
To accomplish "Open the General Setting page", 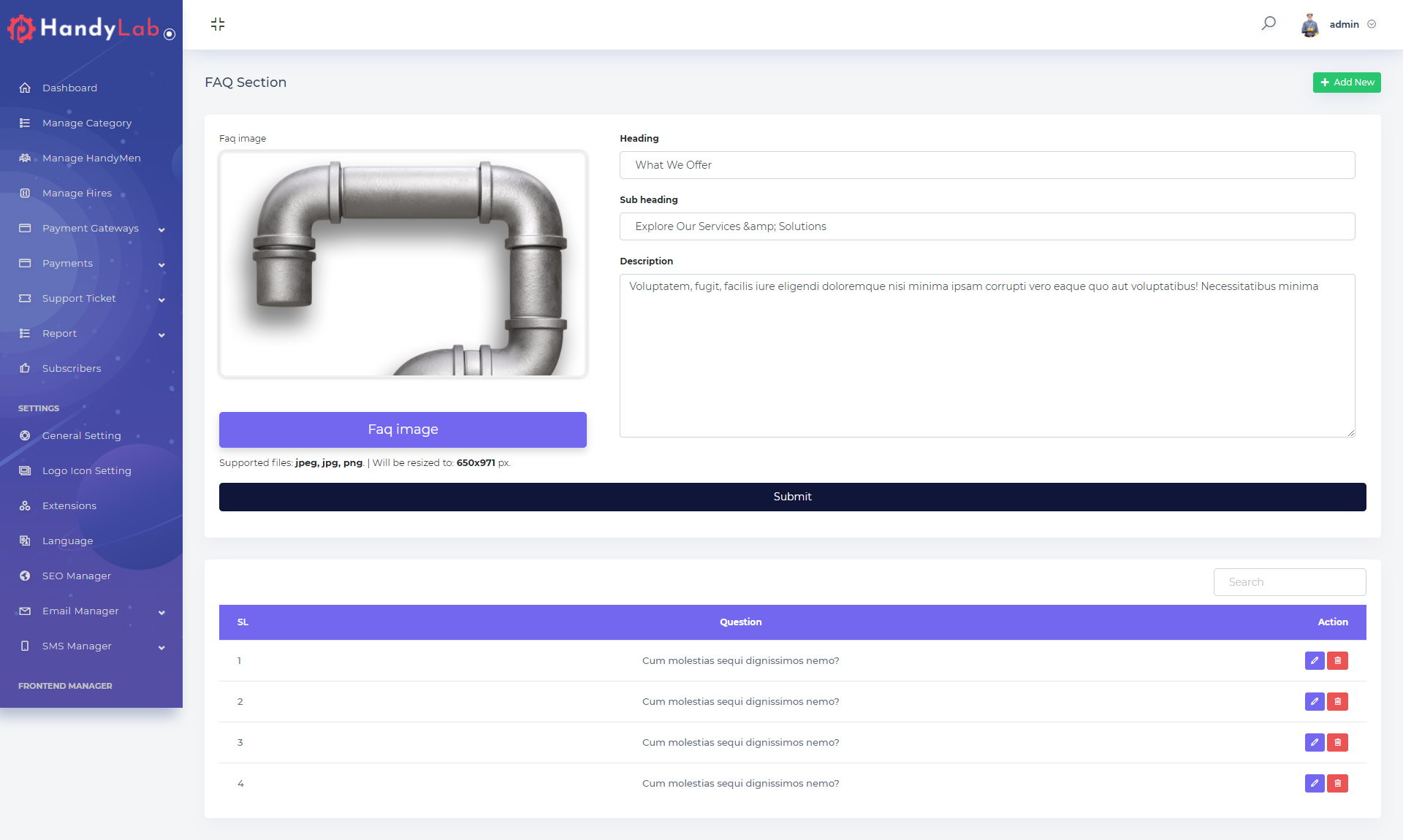I will click(81, 435).
